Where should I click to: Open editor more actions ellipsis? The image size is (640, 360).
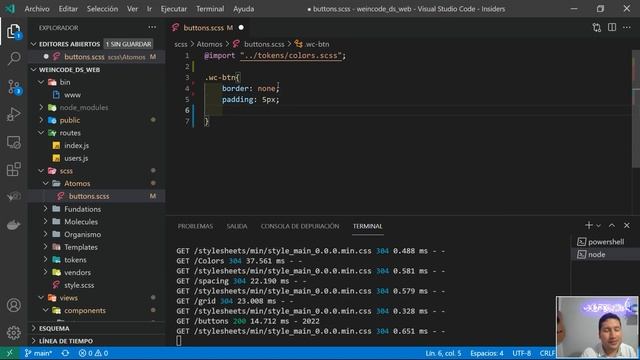tap(627, 27)
